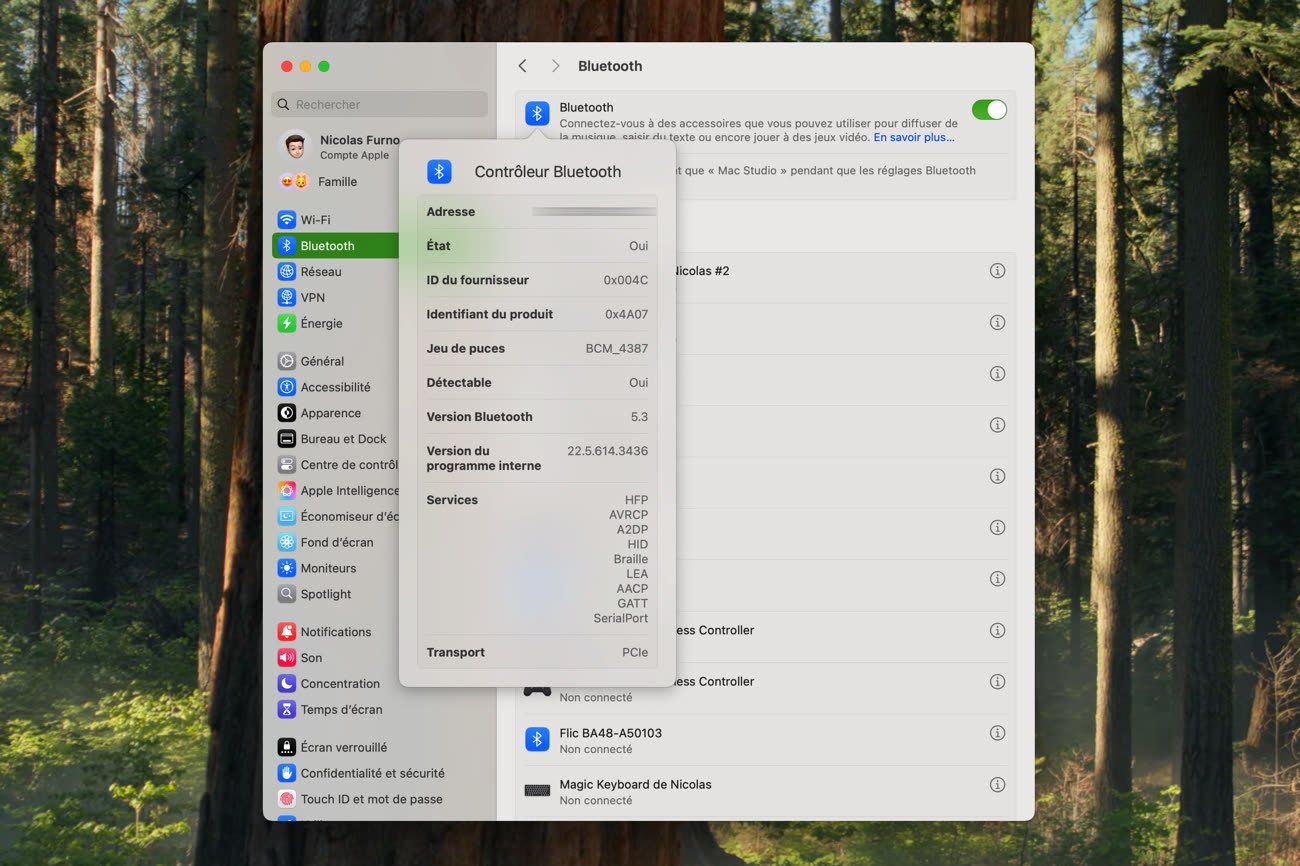Click the Magic Keyboard de Nicolas name

coord(635,785)
